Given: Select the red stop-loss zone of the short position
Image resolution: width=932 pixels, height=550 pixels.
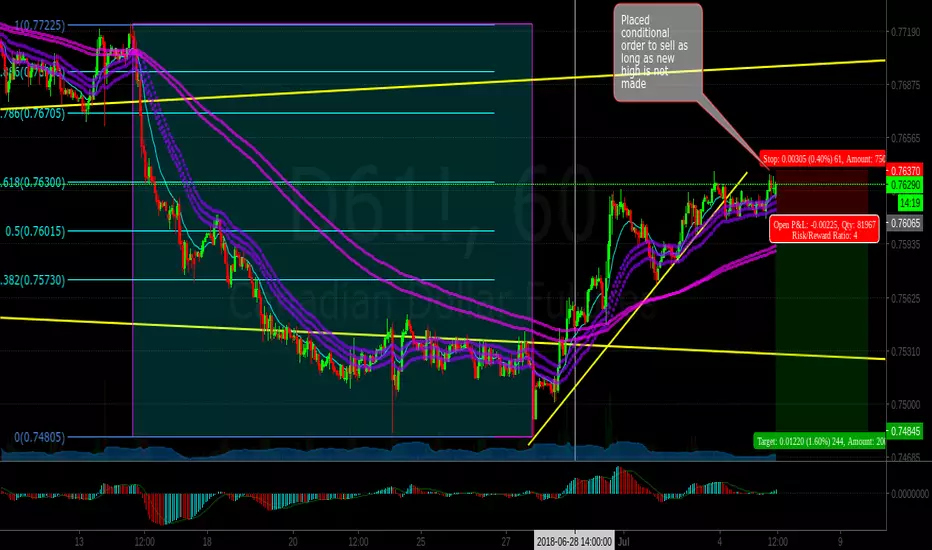Looking at the screenshot, I should pos(821,196).
